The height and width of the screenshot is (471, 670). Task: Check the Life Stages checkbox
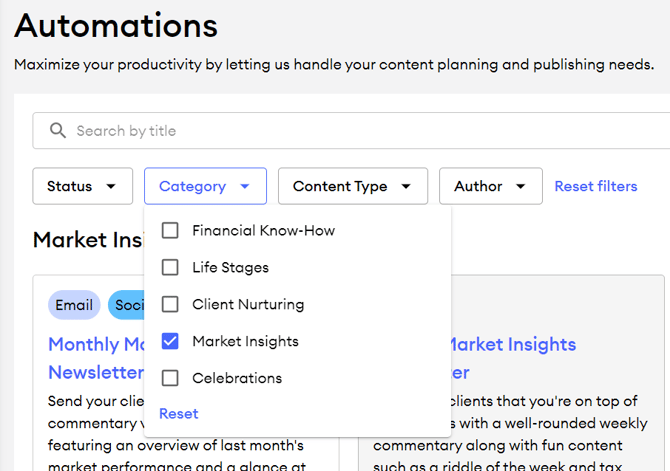[x=170, y=267]
